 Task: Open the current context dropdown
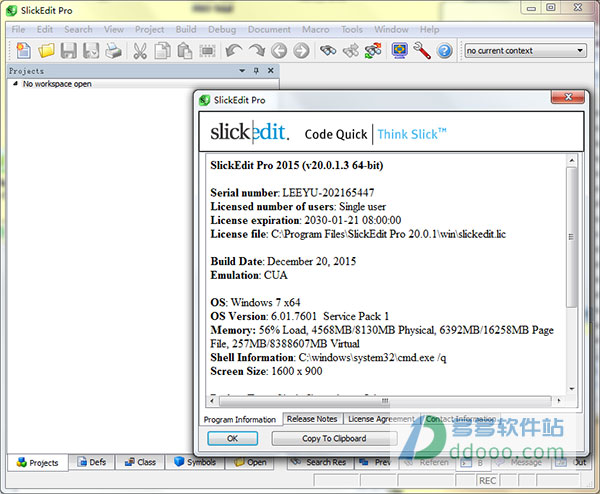[525, 51]
